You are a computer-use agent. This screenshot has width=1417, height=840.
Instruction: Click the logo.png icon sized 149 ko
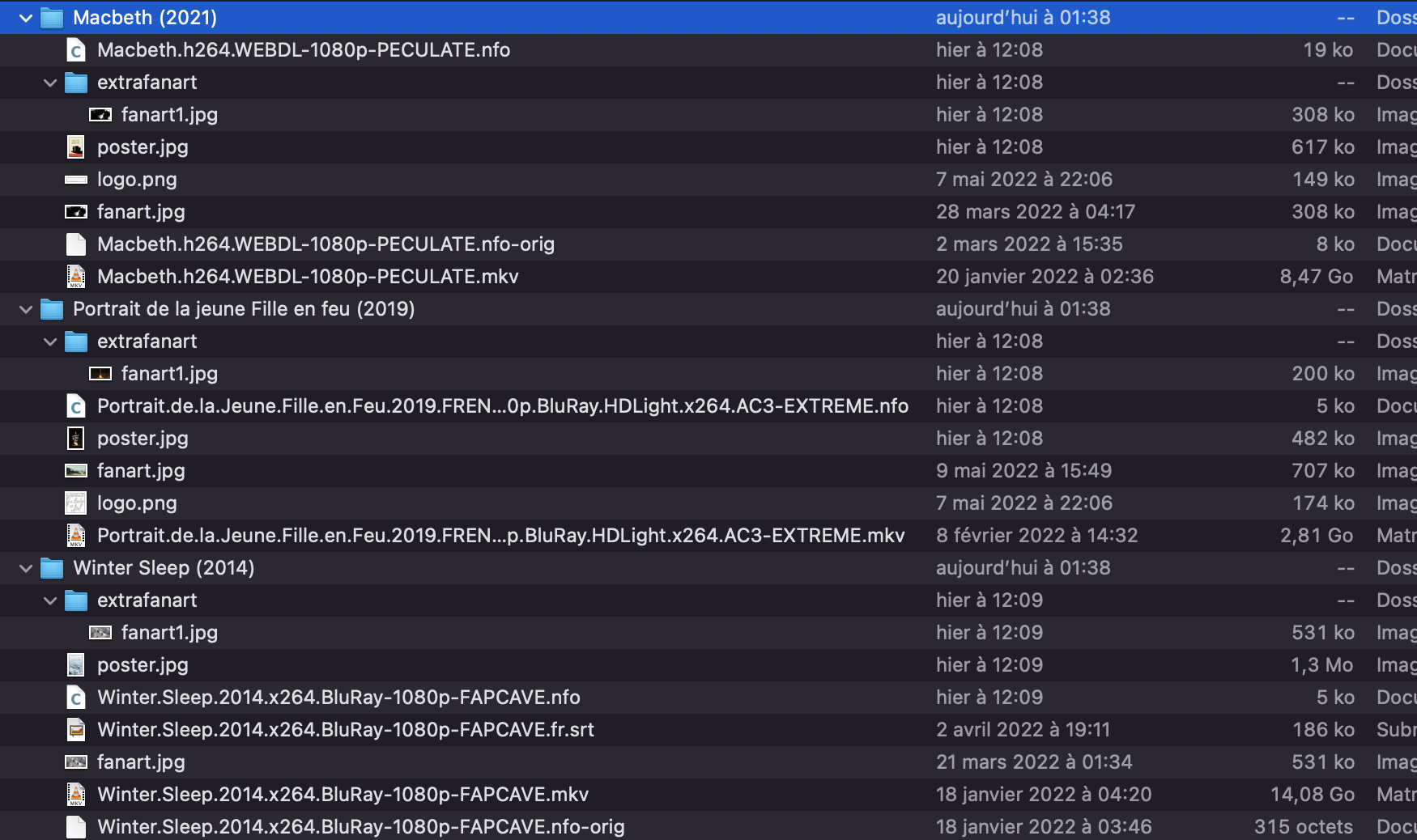coord(76,180)
